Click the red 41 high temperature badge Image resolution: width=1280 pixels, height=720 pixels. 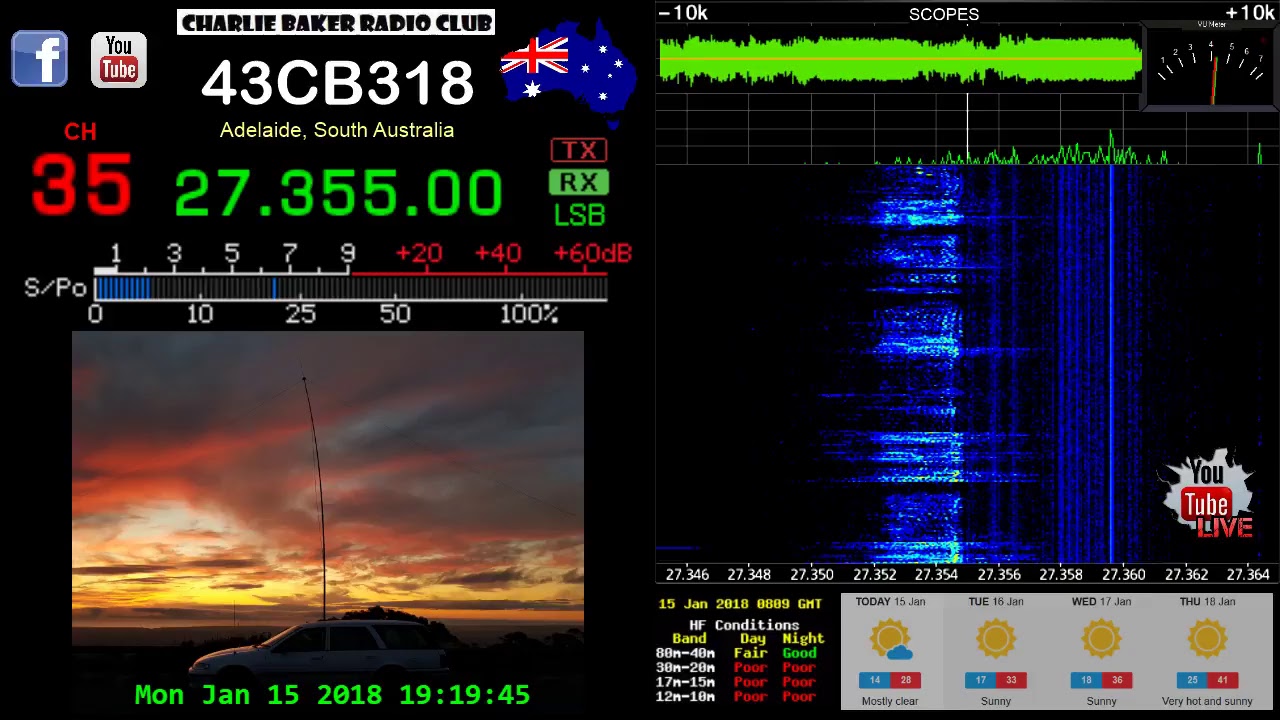(1222, 680)
